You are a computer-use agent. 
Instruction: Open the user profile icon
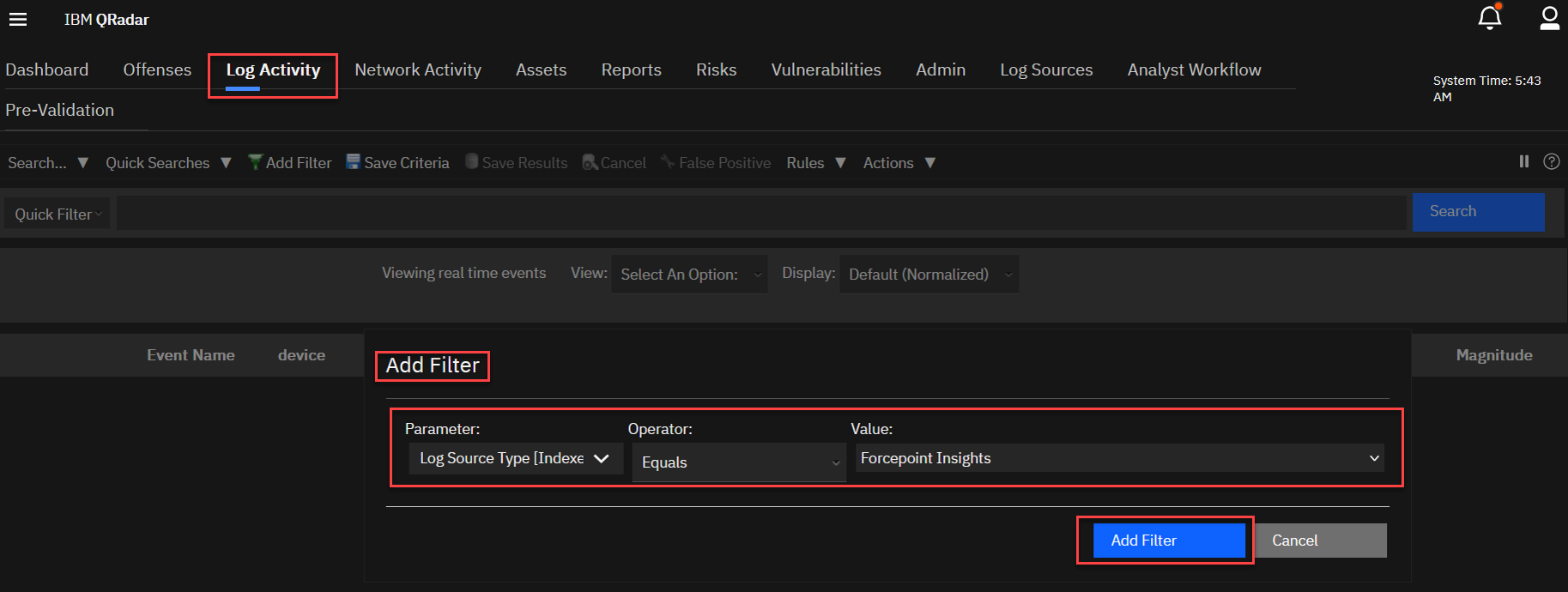tap(1549, 18)
